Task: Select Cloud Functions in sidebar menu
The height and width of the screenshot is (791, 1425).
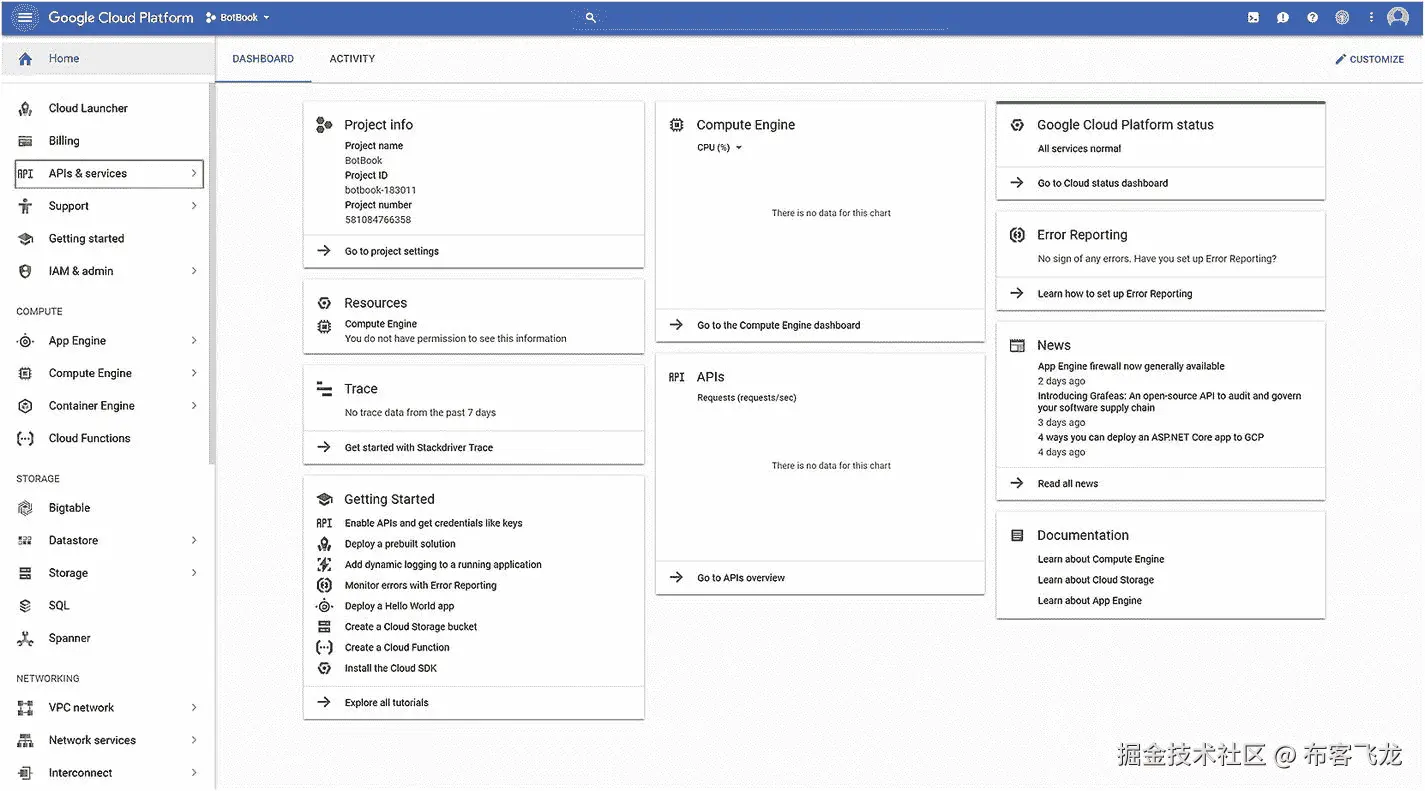Action: (x=90, y=438)
